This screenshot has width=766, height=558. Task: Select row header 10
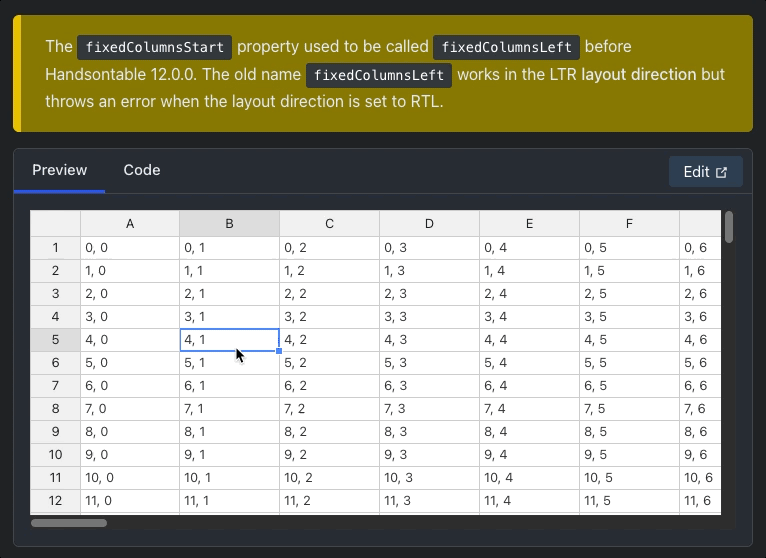[55, 454]
